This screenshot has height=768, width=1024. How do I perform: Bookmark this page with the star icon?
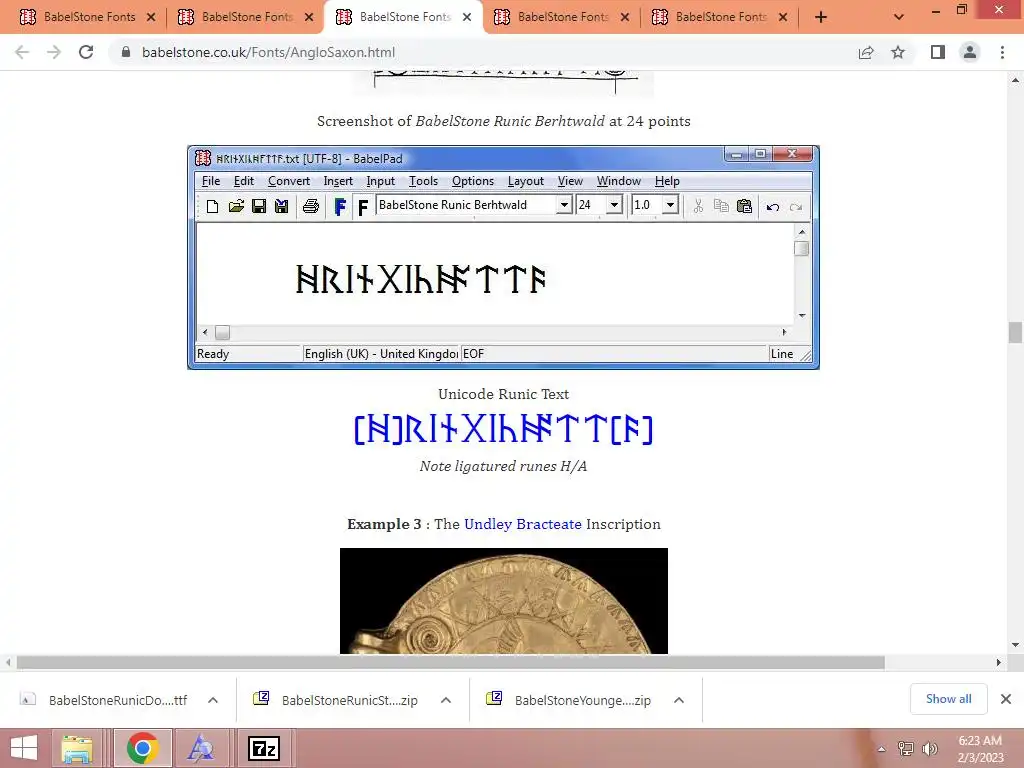click(898, 52)
